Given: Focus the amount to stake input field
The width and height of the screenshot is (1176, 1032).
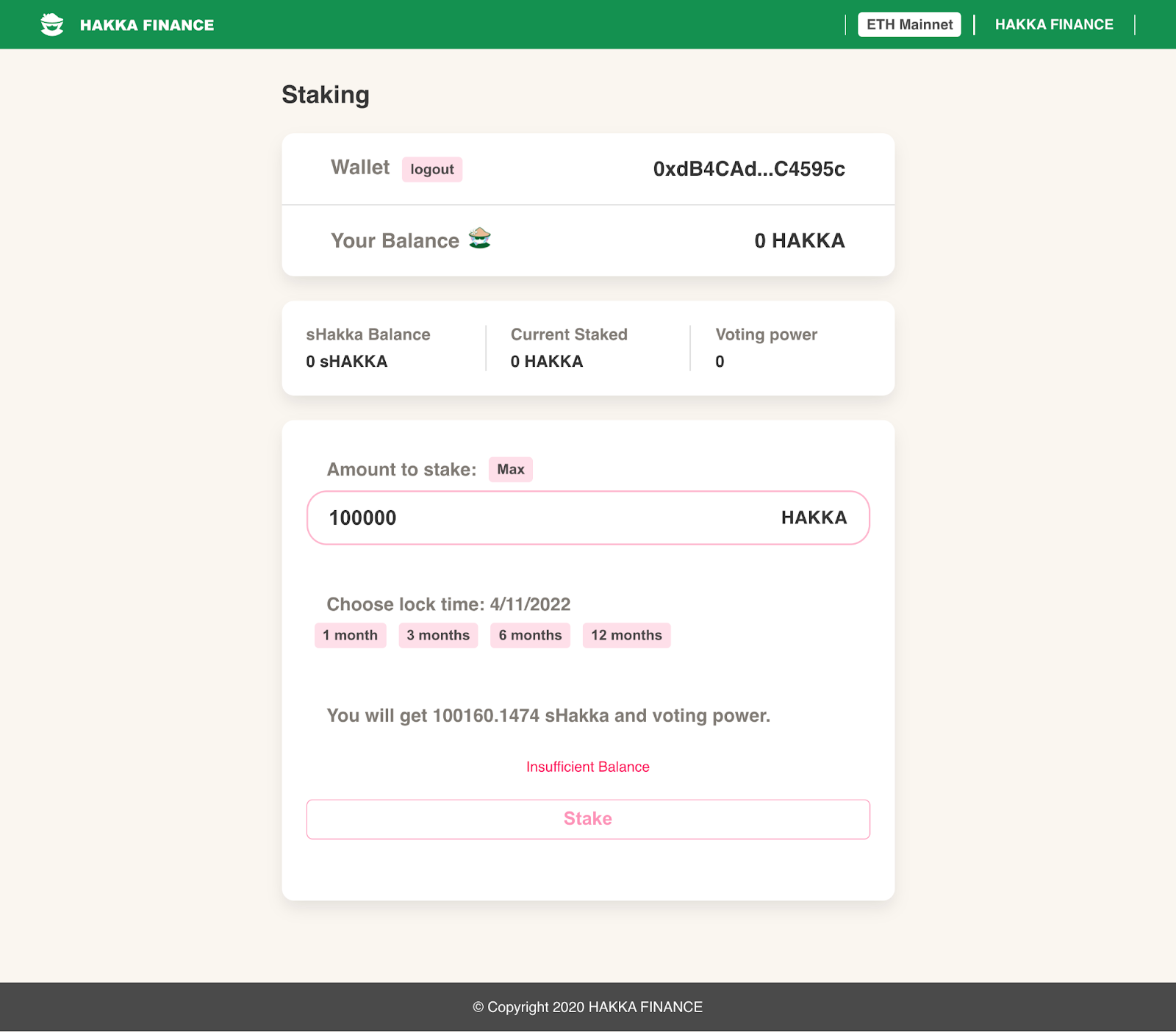Looking at the screenshot, I should (x=588, y=517).
